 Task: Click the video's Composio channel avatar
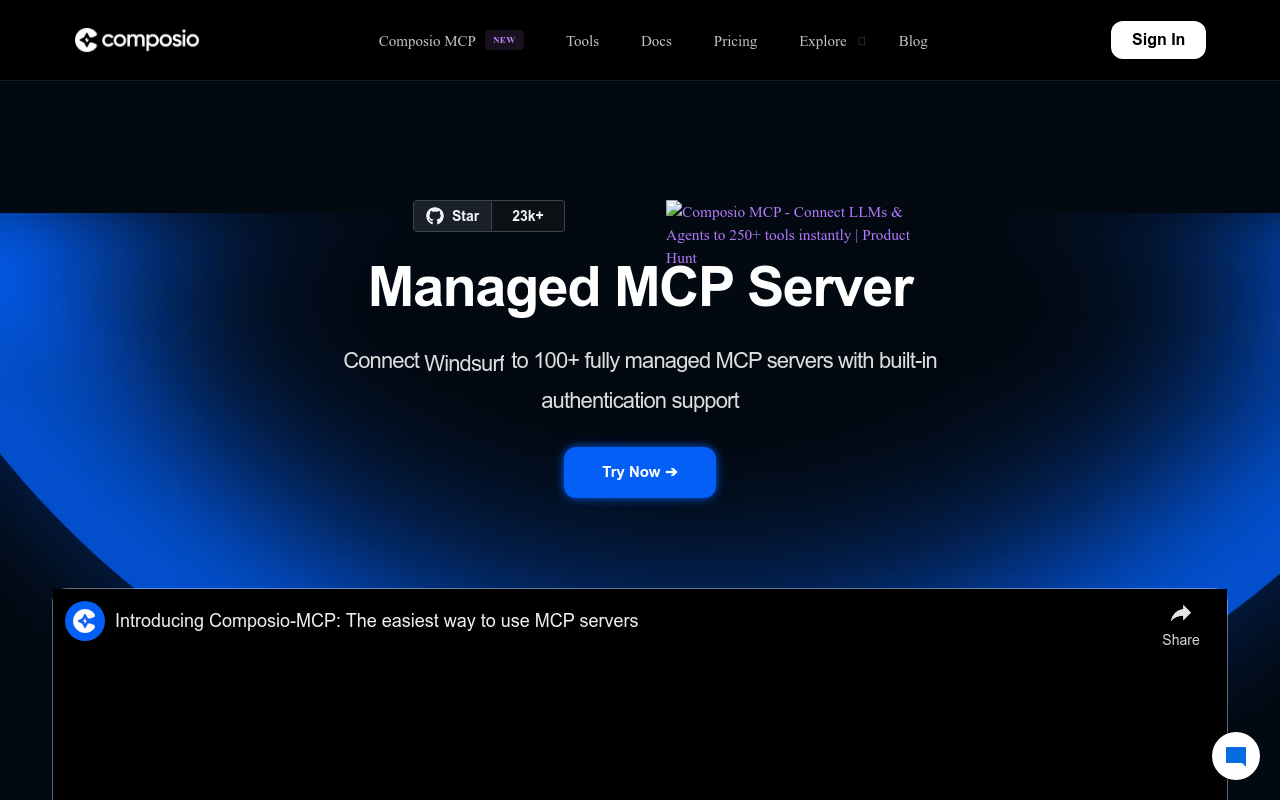coord(85,621)
